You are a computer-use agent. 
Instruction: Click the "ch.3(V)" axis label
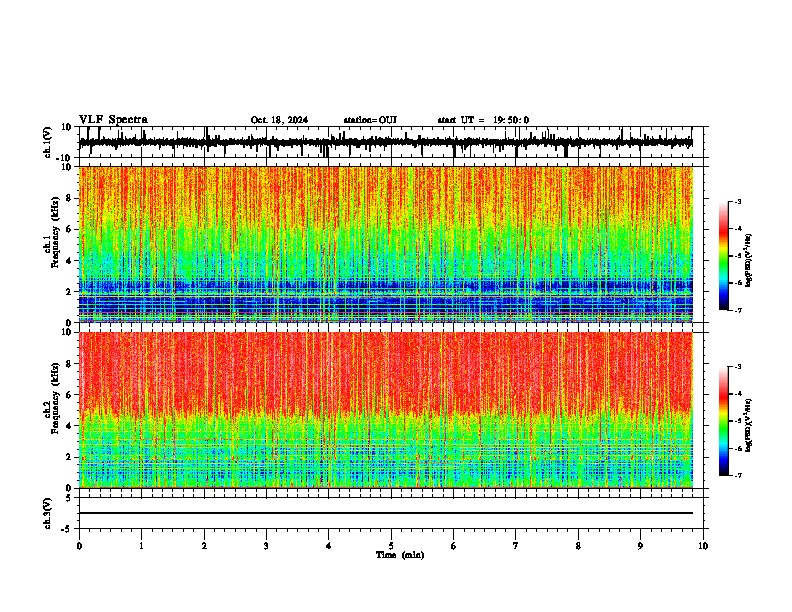tap(48, 513)
